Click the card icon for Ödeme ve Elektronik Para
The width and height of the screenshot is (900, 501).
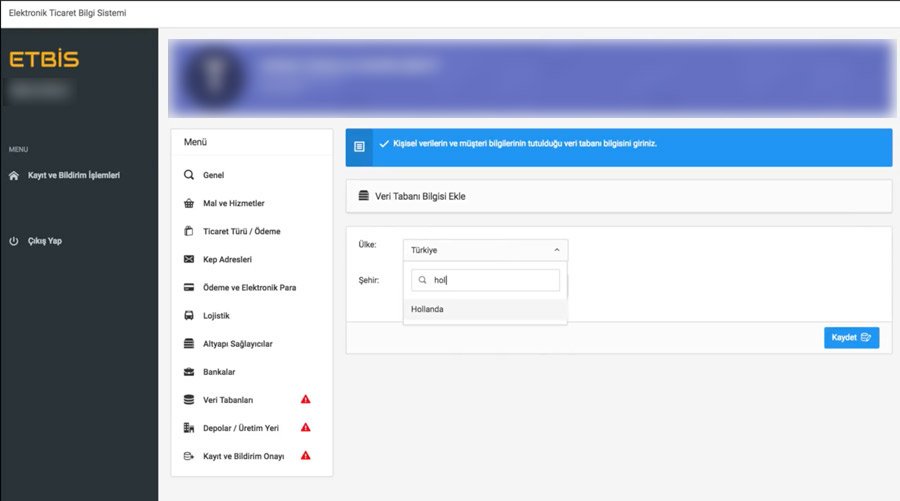pyautogui.click(x=189, y=287)
